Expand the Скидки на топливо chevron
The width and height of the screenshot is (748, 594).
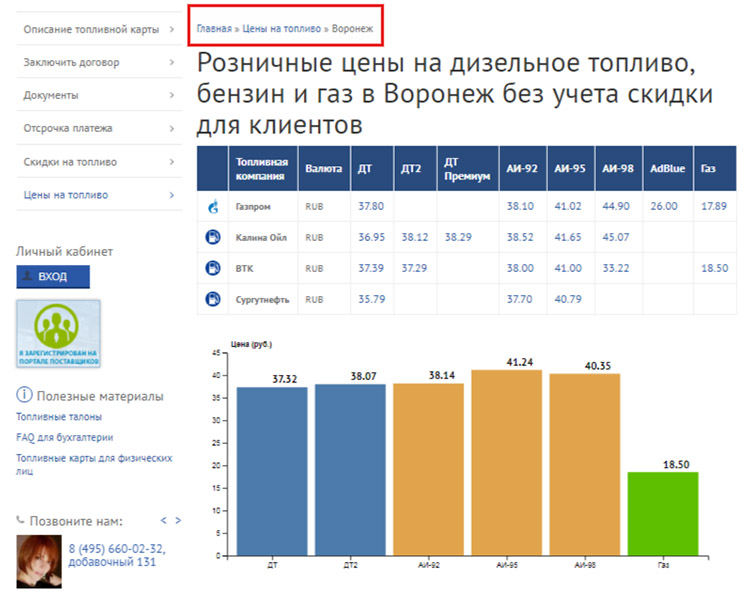pos(172,162)
